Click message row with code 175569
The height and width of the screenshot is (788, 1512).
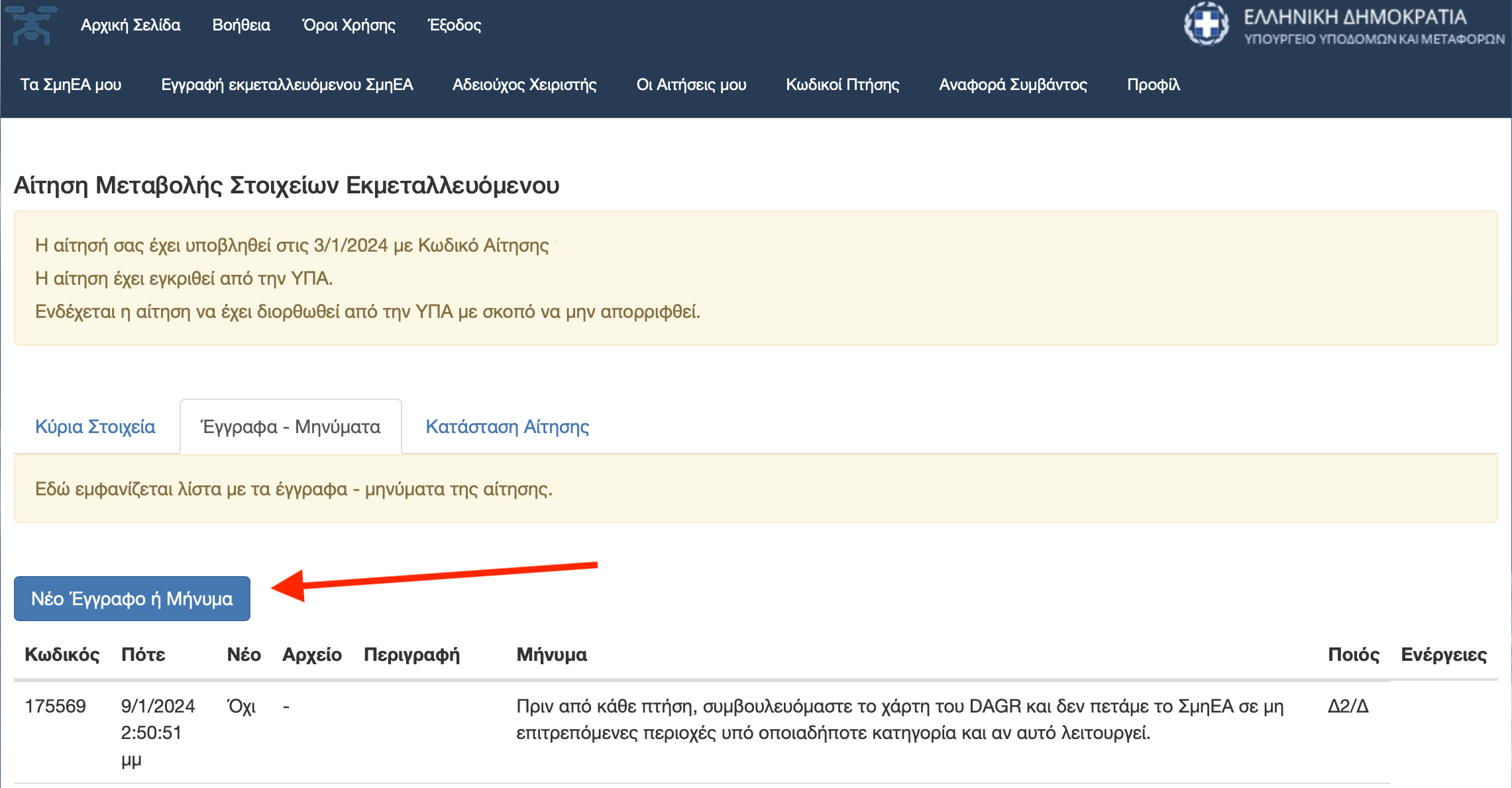coord(55,706)
